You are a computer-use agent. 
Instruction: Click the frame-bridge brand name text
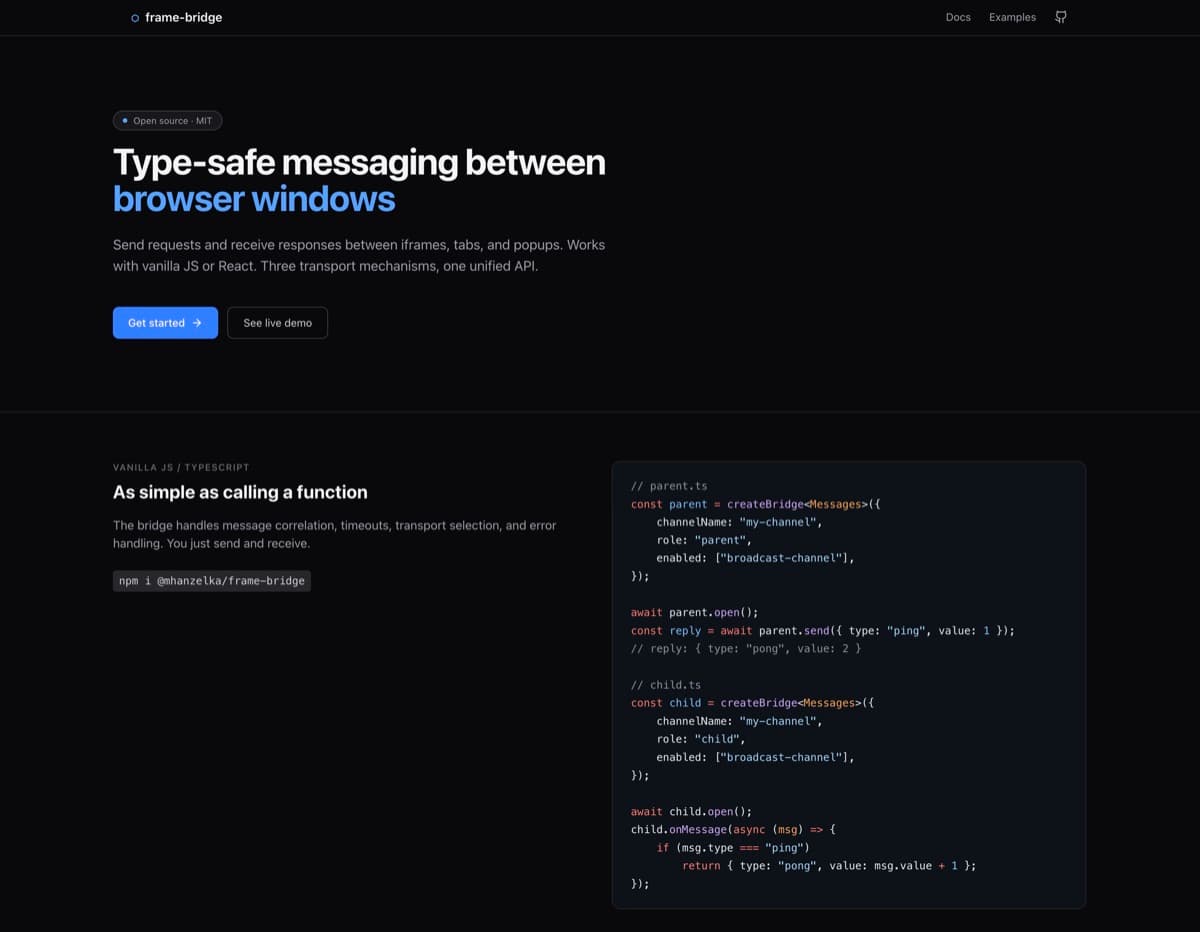[183, 17]
